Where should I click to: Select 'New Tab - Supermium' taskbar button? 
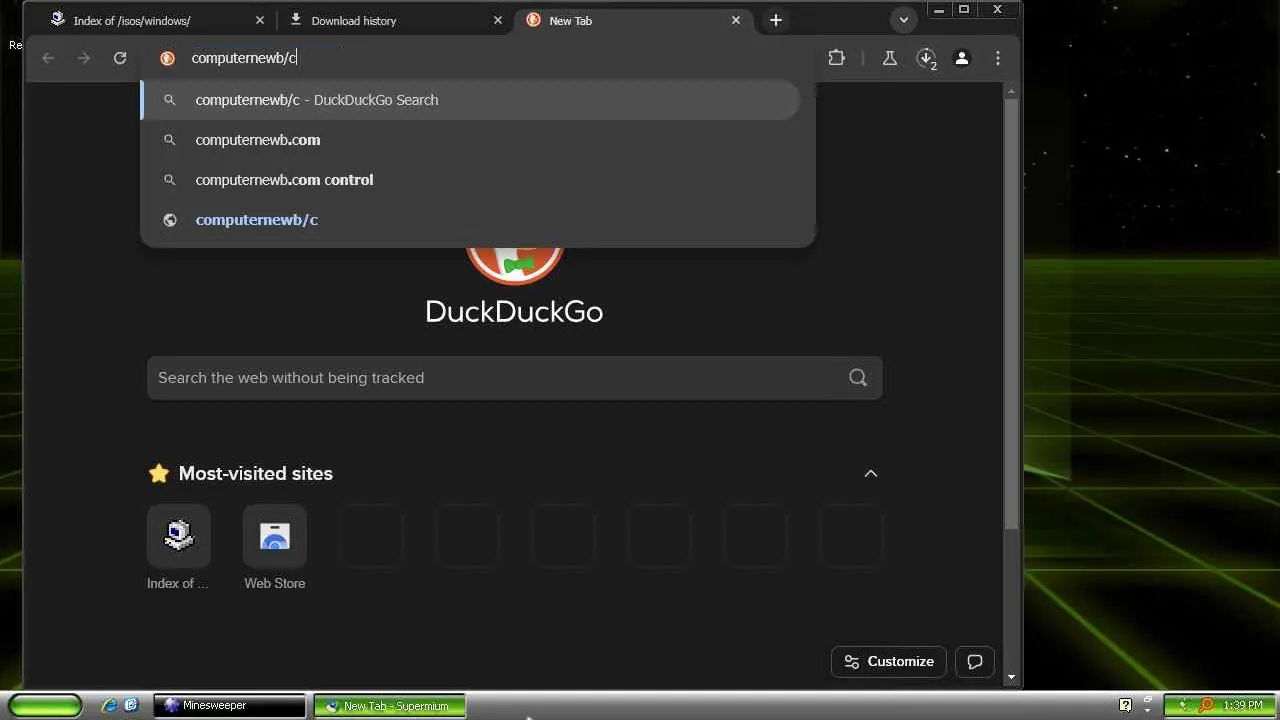coord(390,706)
